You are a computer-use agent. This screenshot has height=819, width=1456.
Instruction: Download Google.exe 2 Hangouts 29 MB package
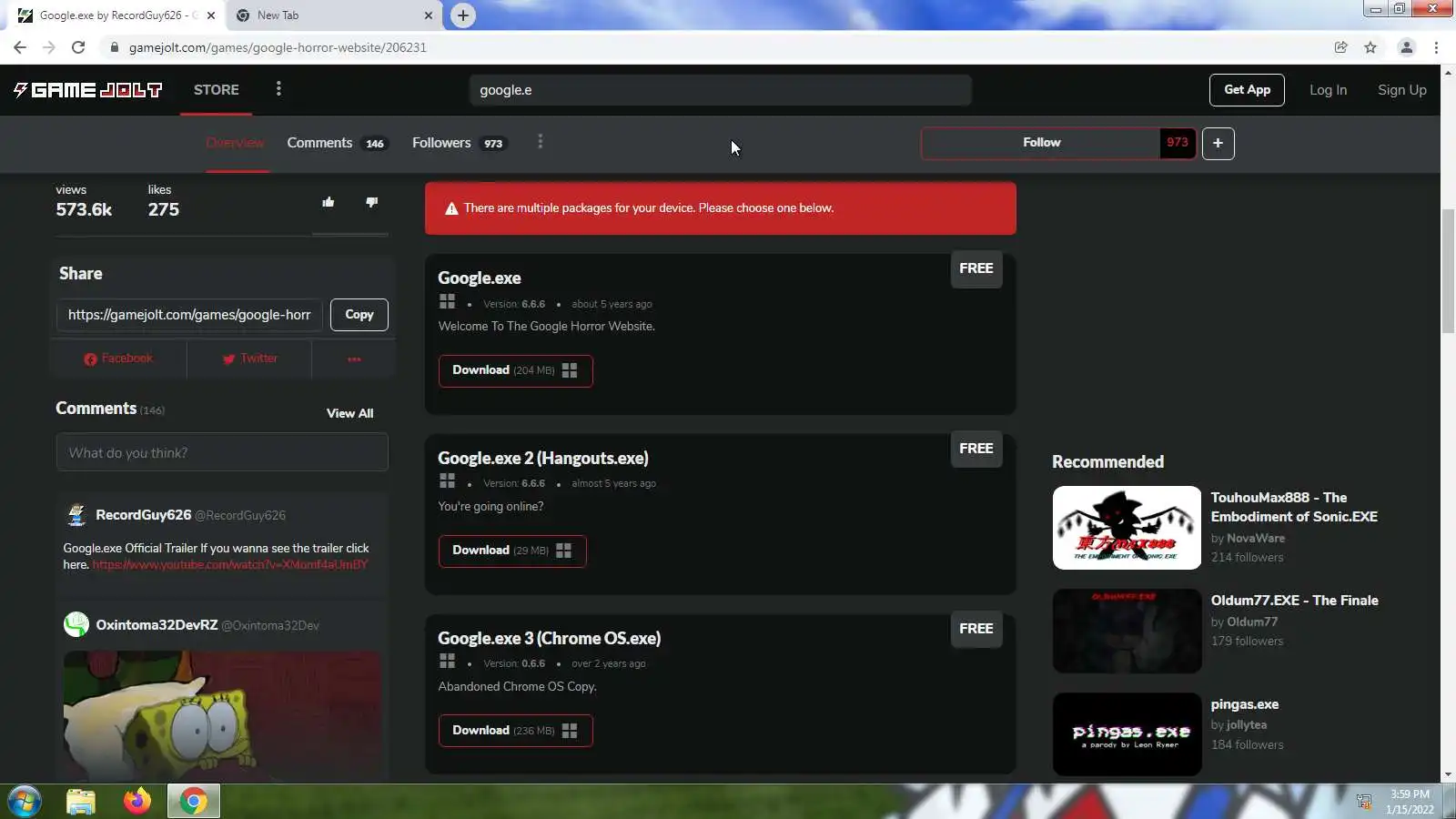point(512,551)
